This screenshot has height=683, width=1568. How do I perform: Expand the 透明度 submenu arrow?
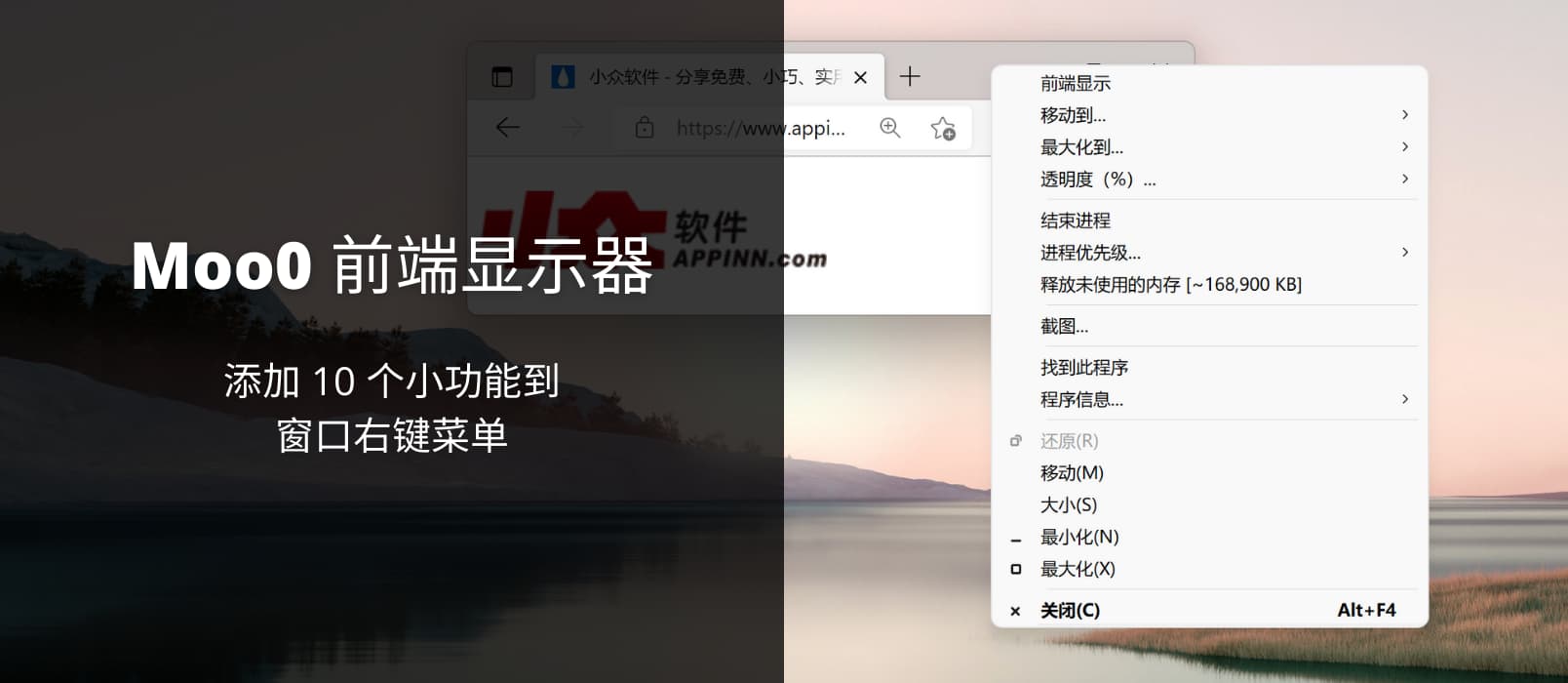click(1405, 179)
